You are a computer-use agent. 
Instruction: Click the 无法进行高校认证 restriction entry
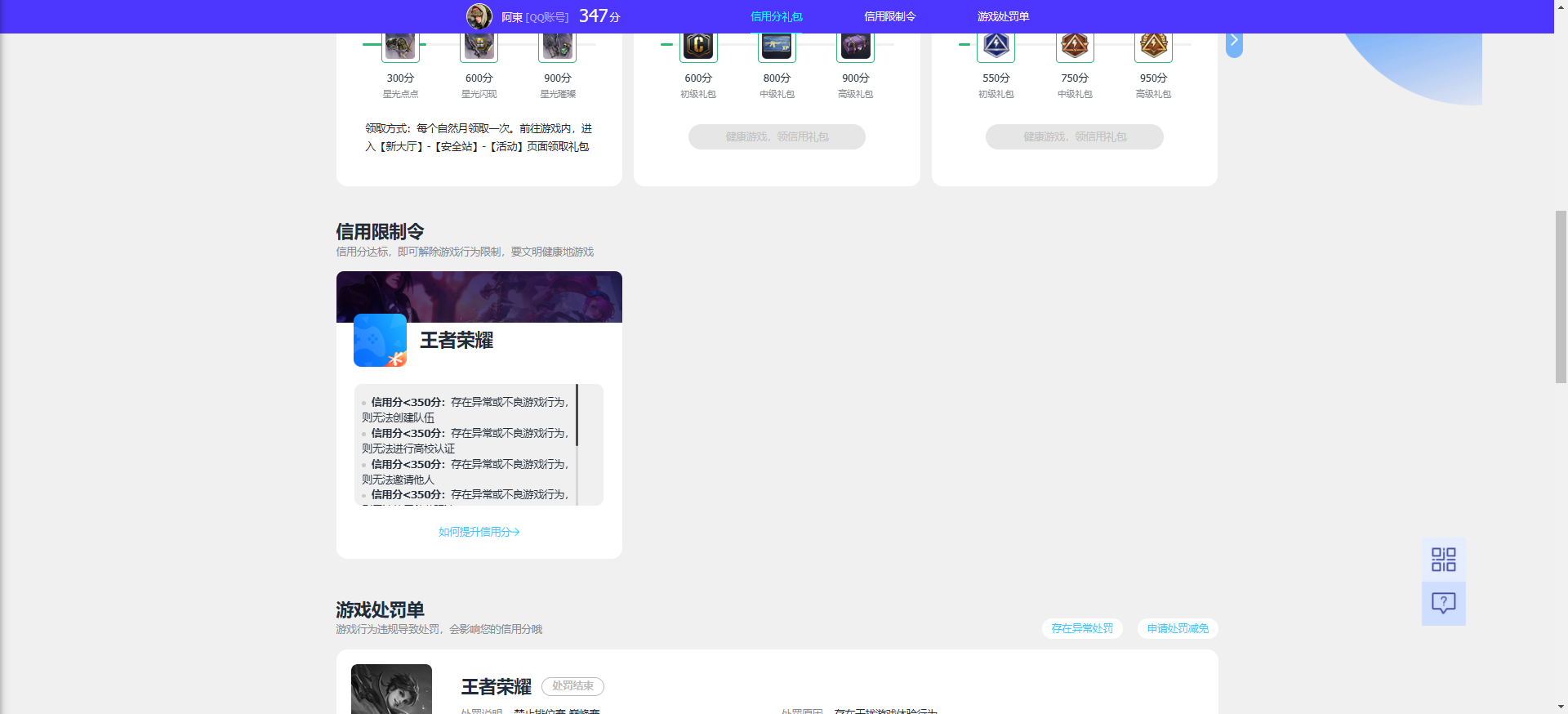point(465,440)
